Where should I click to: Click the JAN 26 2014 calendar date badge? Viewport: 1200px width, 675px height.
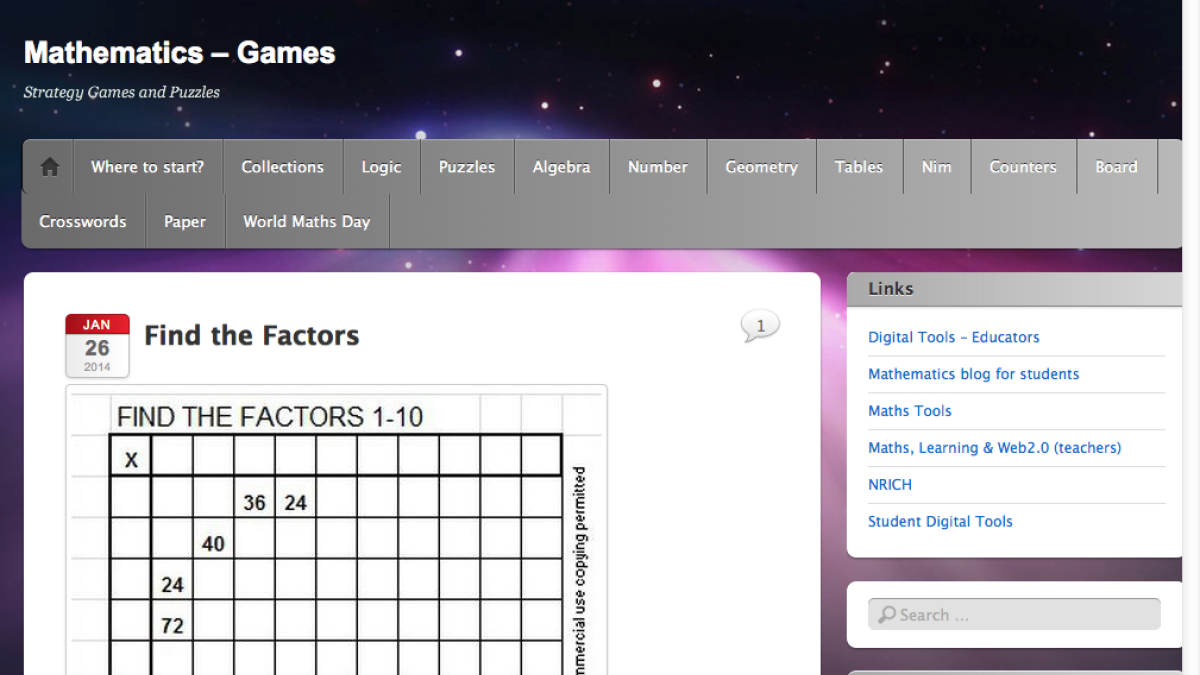(x=96, y=346)
